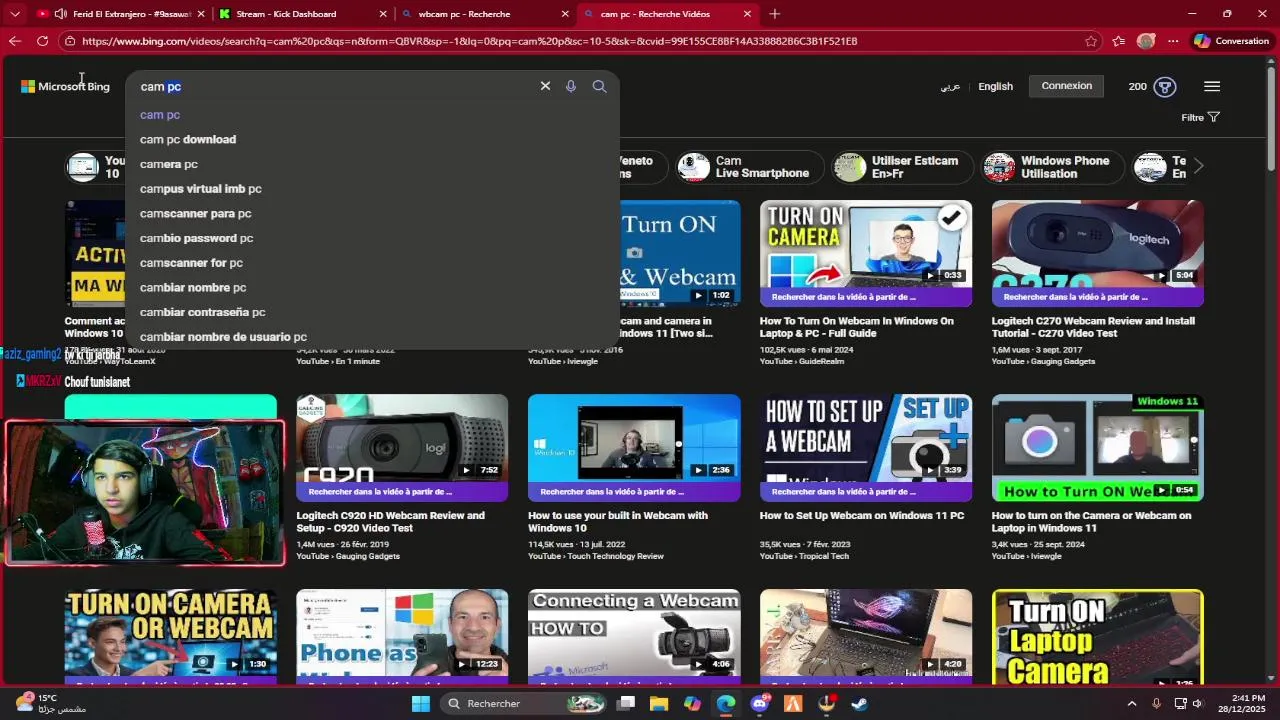Open the Filtre funnel control

tap(1200, 117)
